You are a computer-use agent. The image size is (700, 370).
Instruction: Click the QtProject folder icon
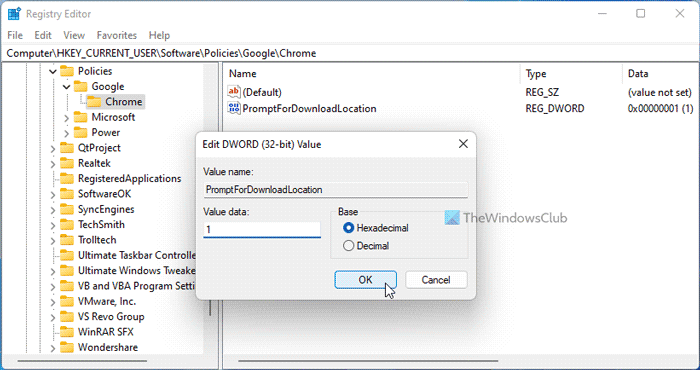pos(67,148)
